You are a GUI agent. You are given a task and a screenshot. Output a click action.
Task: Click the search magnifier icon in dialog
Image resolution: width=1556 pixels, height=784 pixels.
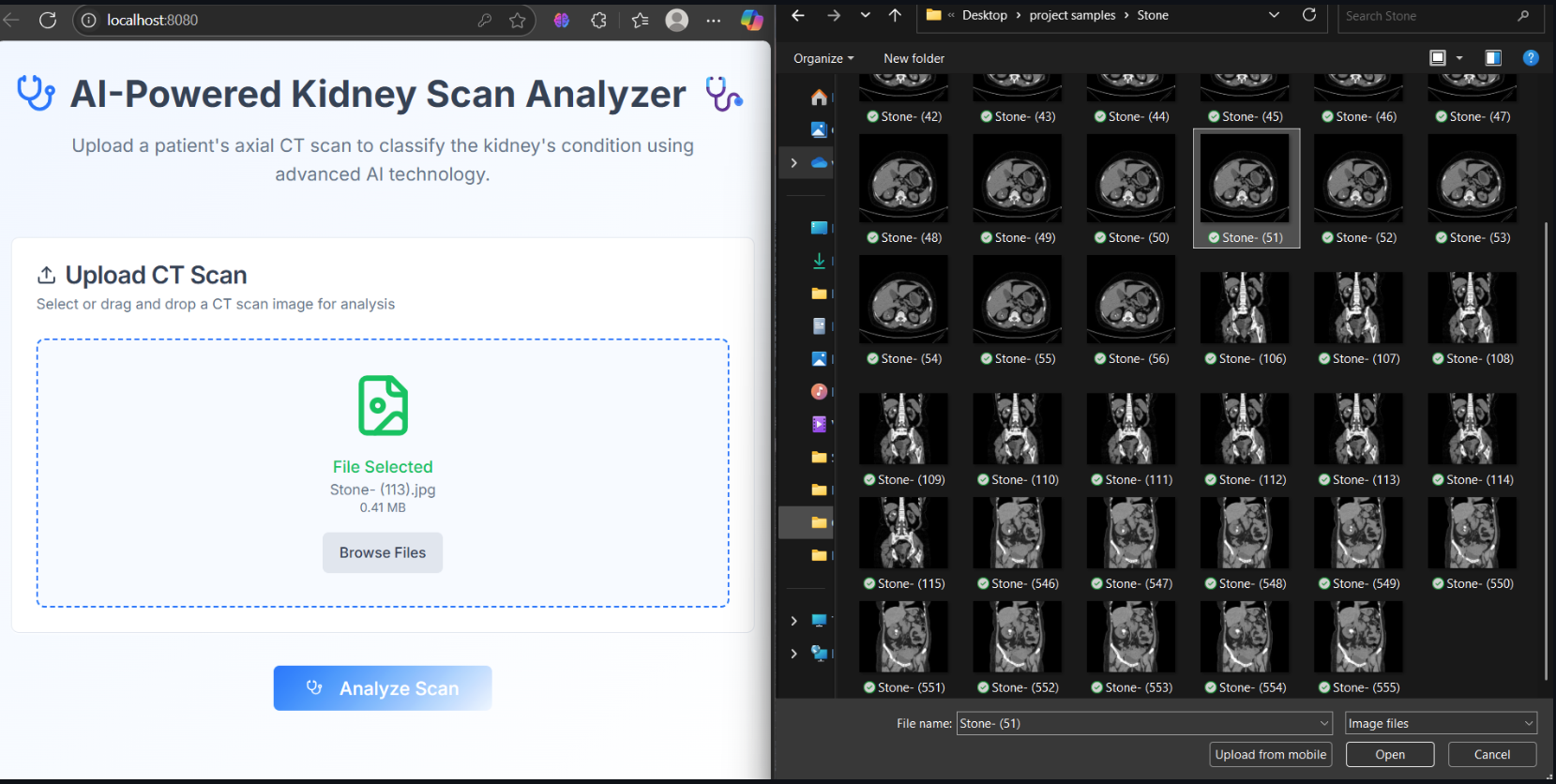pos(1523,16)
